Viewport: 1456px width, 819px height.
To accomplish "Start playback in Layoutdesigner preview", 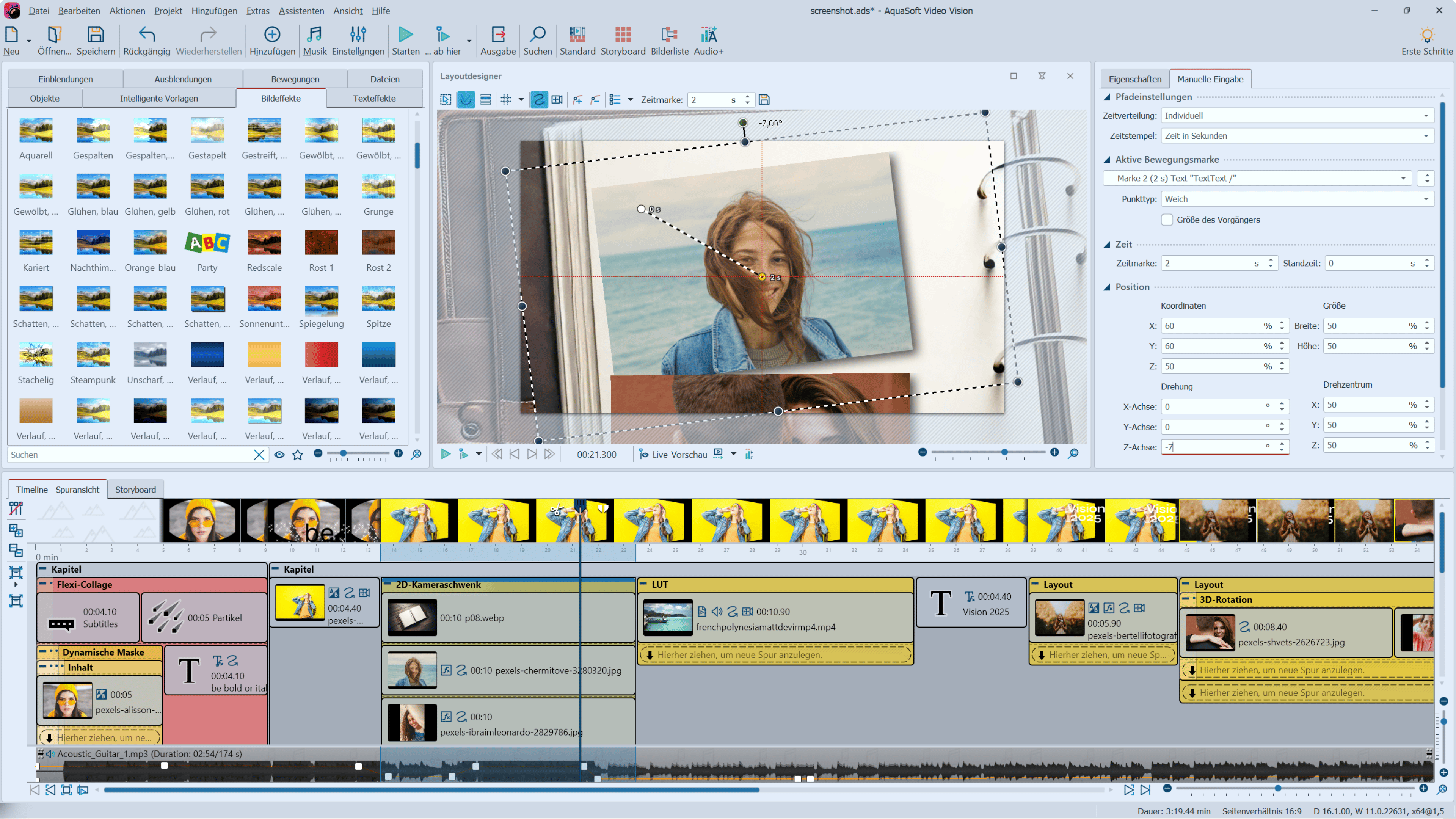I will [x=446, y=454].
